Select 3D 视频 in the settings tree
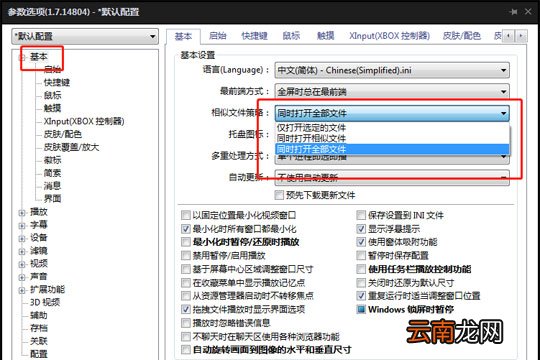This screenshot has width=540, height=360. coord(45,302)
